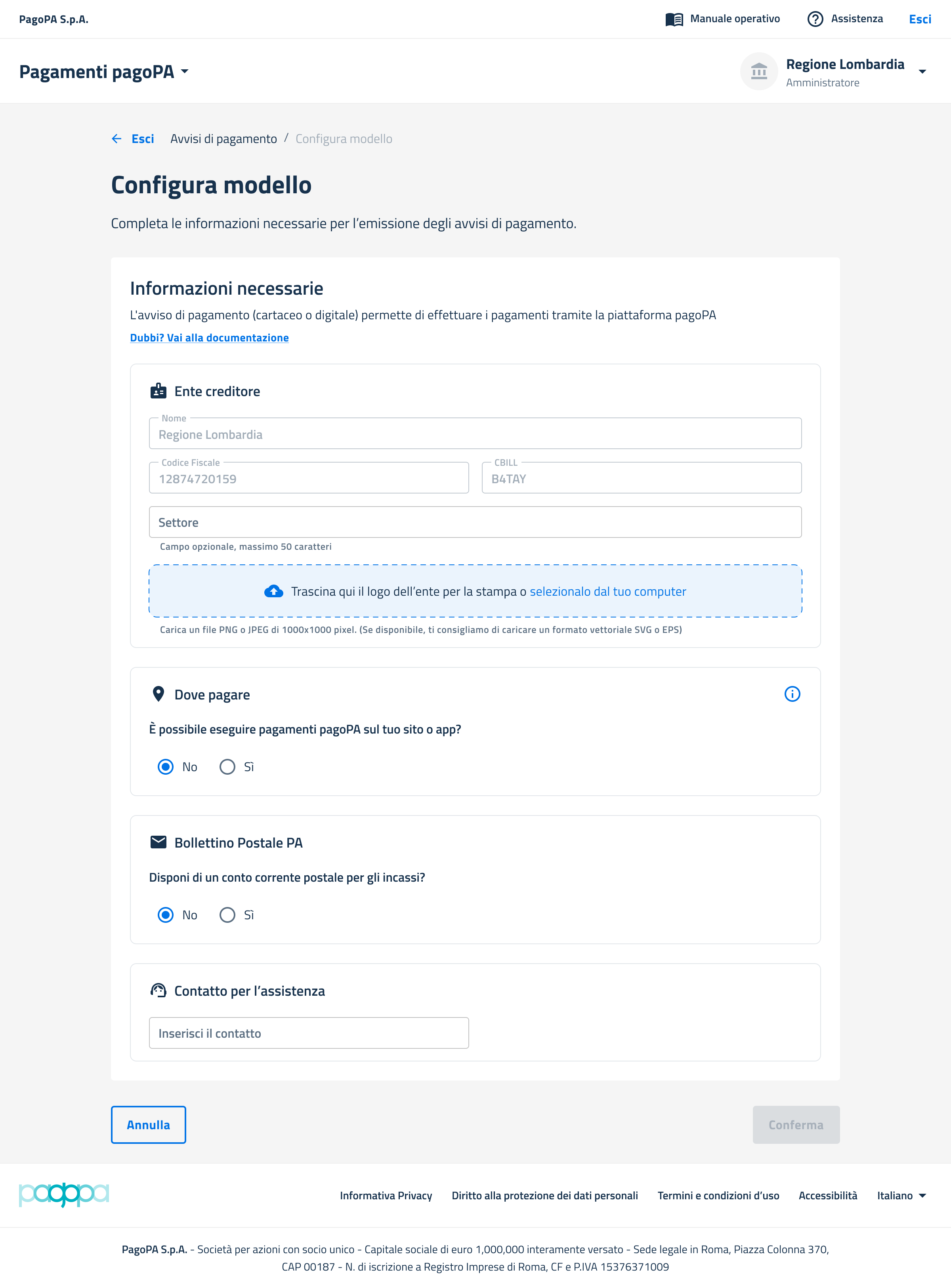This screenshot has width=951, height=1288.
Task: Go to Avvisi di pagamento breadcrumb
Action: coord(223,139)
